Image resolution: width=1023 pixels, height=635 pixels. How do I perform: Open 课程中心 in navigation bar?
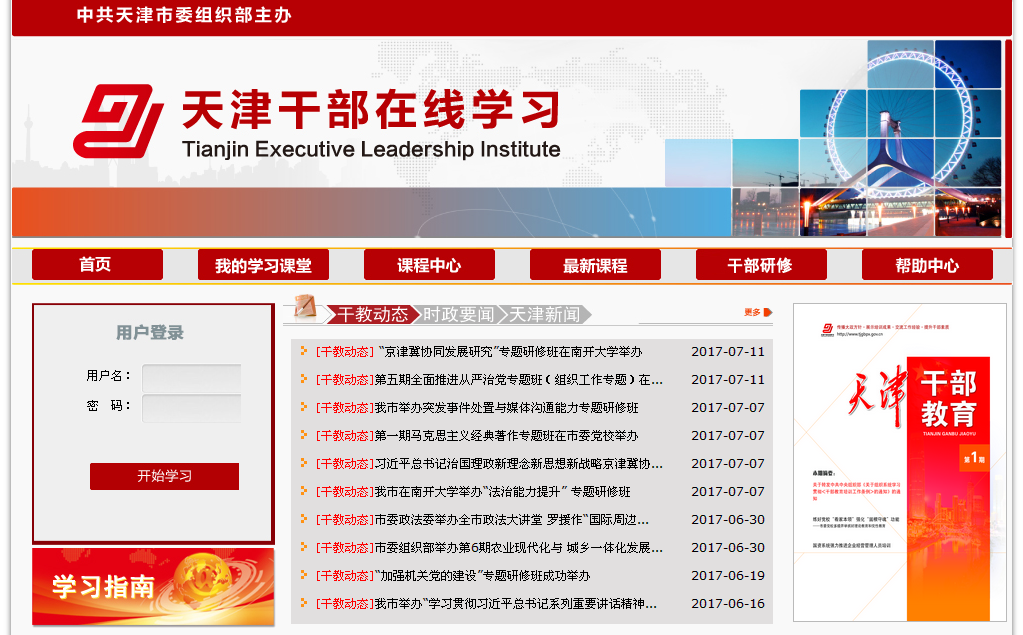tap(429, 265)
